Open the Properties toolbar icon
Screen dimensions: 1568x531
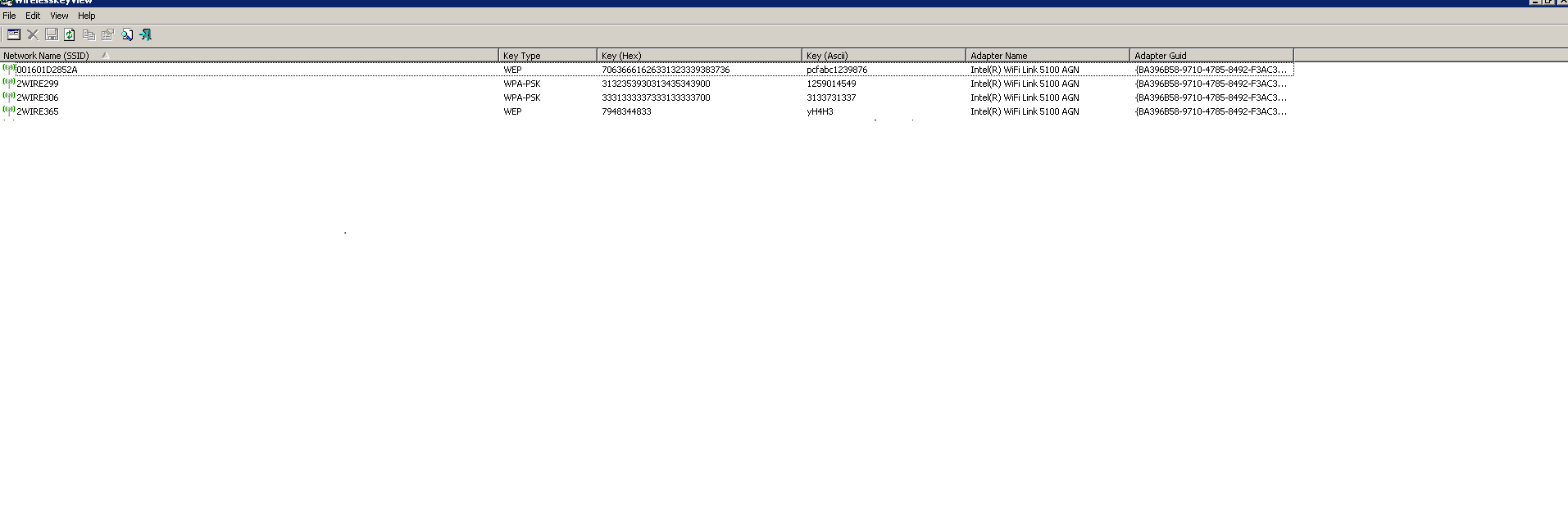coord(107,34)
